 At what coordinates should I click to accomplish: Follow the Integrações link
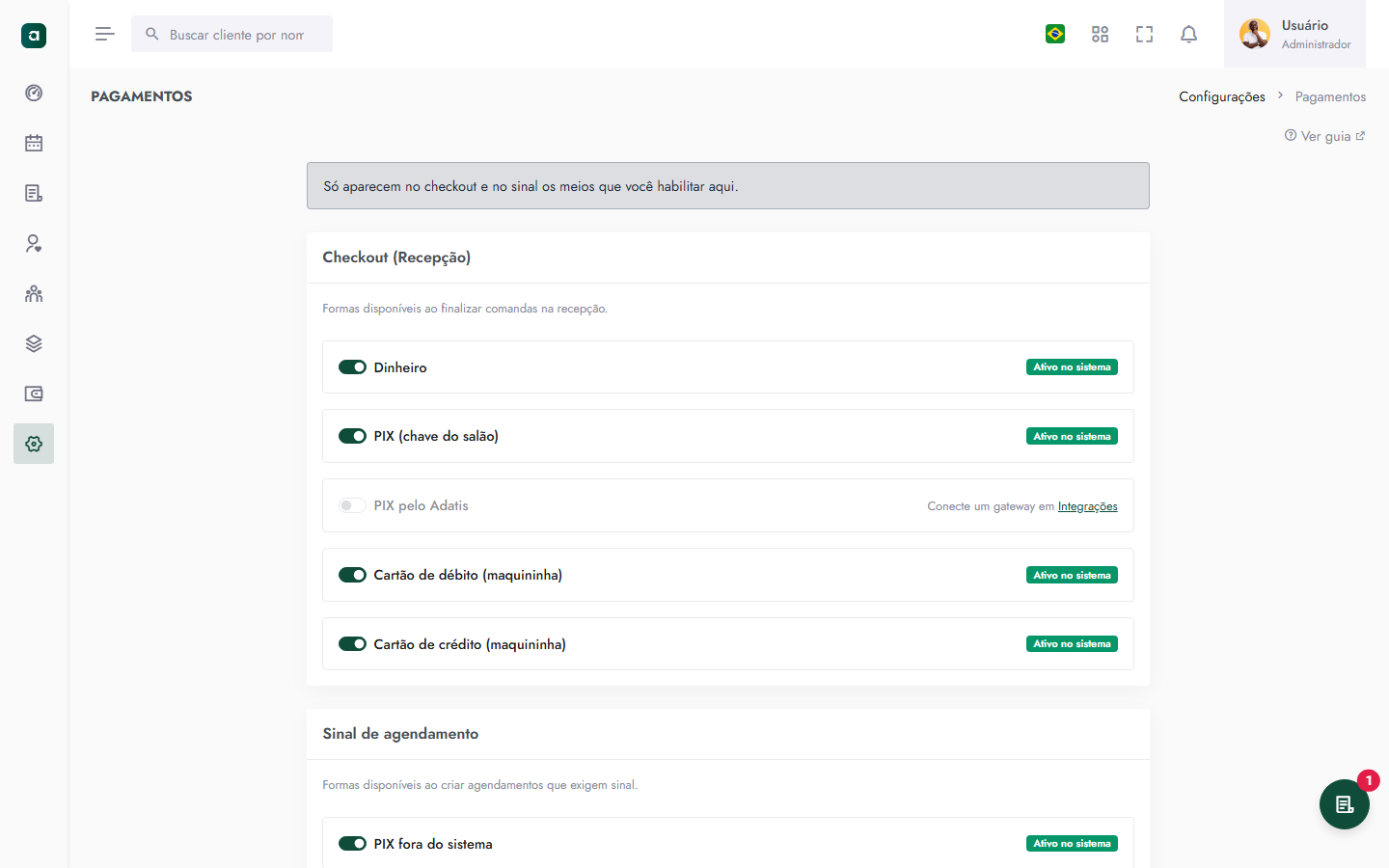[x=1087, y=506]
